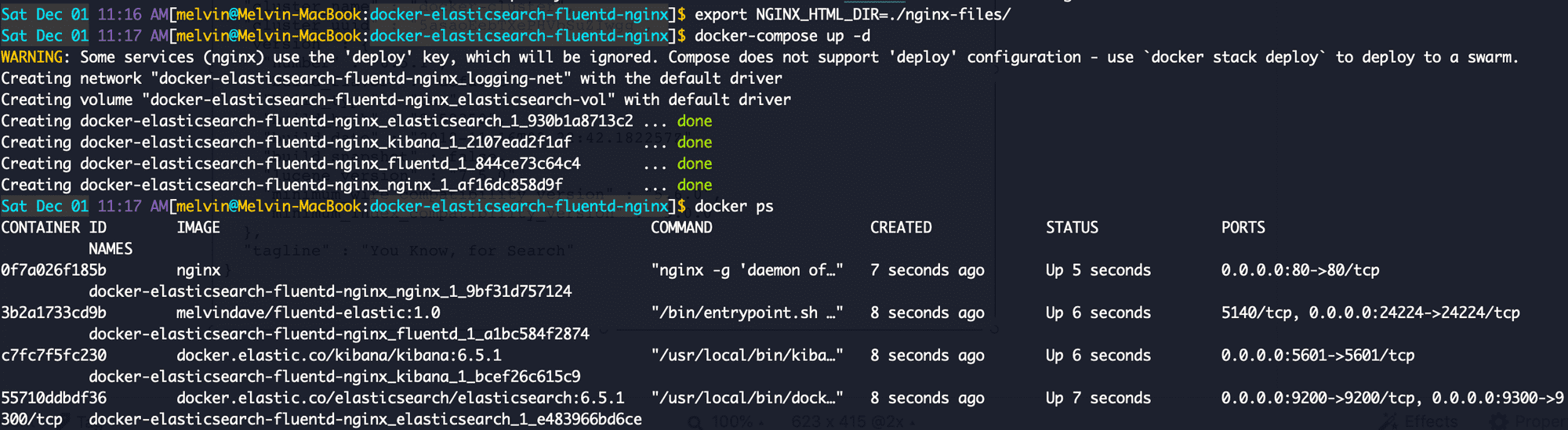Image resolution: width=1568 pixels, height=430 pixels.
Task: Click the container name ending 'elasticsearch_1_e483966bd6ce'
Action: point(365,419)
